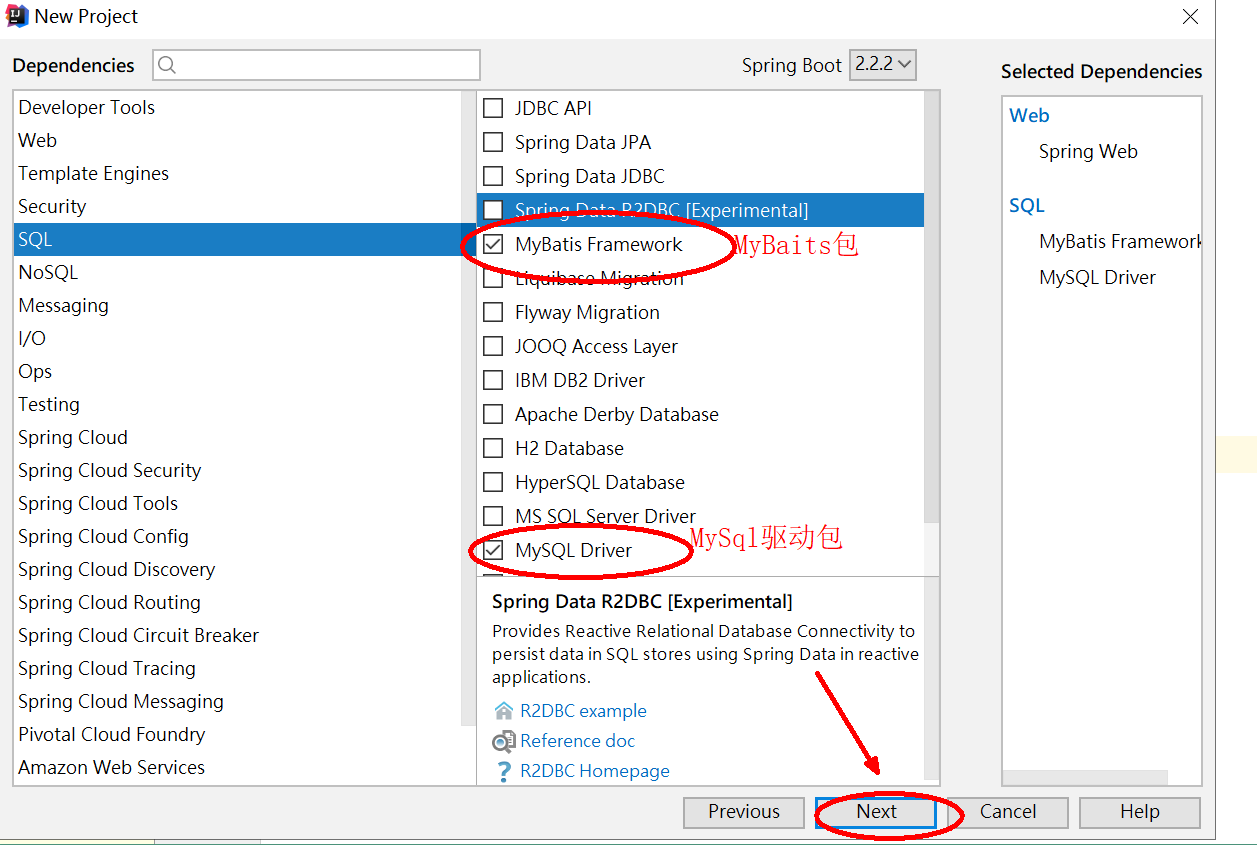The image size is (1257, 853).
Task: Select Spring Cloud Security category
Action: (x=238, y=470)
